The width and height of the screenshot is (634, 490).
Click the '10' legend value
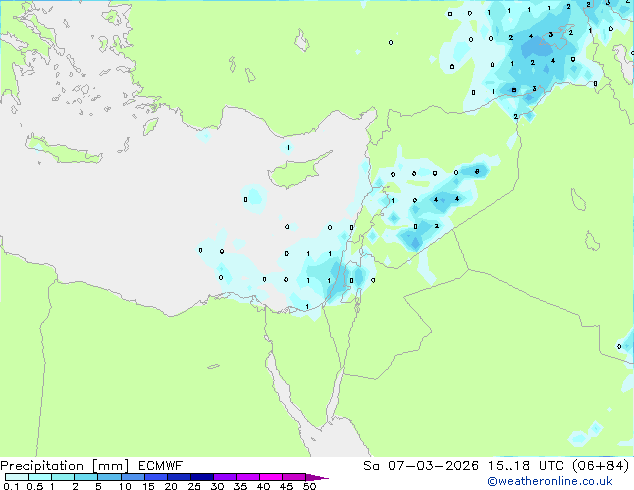tap(125, 486)
